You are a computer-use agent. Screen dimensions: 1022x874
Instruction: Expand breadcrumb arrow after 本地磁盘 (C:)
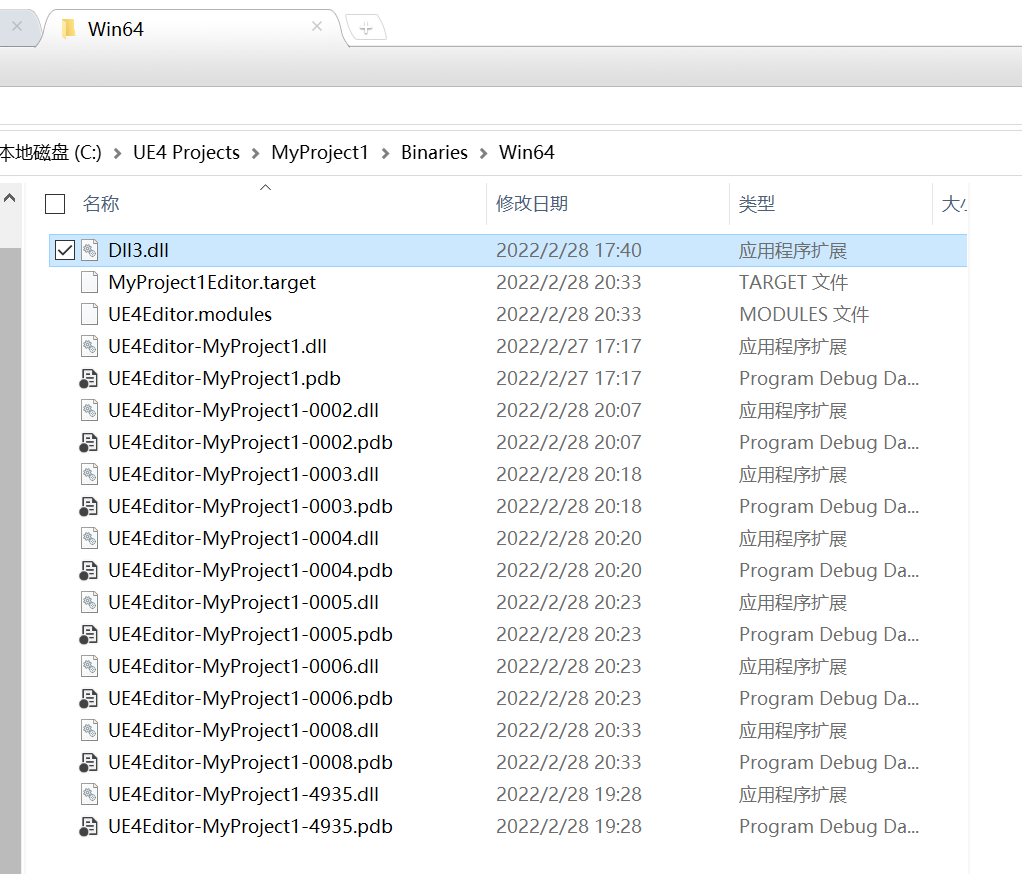click(x=117, y=153)
